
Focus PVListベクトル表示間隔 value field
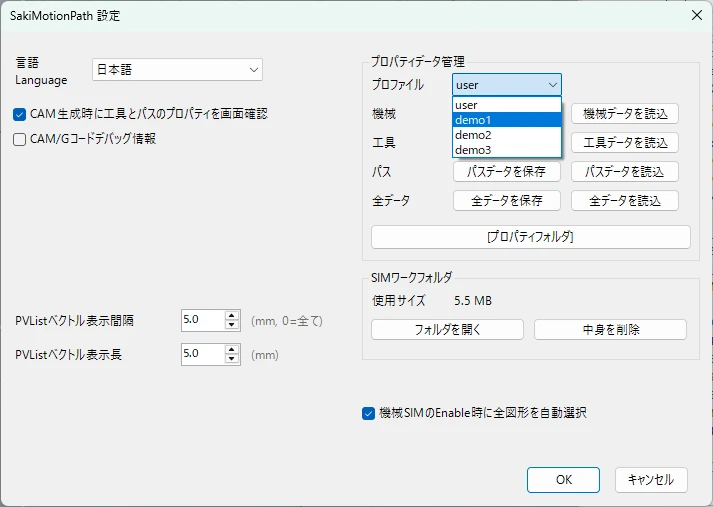point(203,320)
